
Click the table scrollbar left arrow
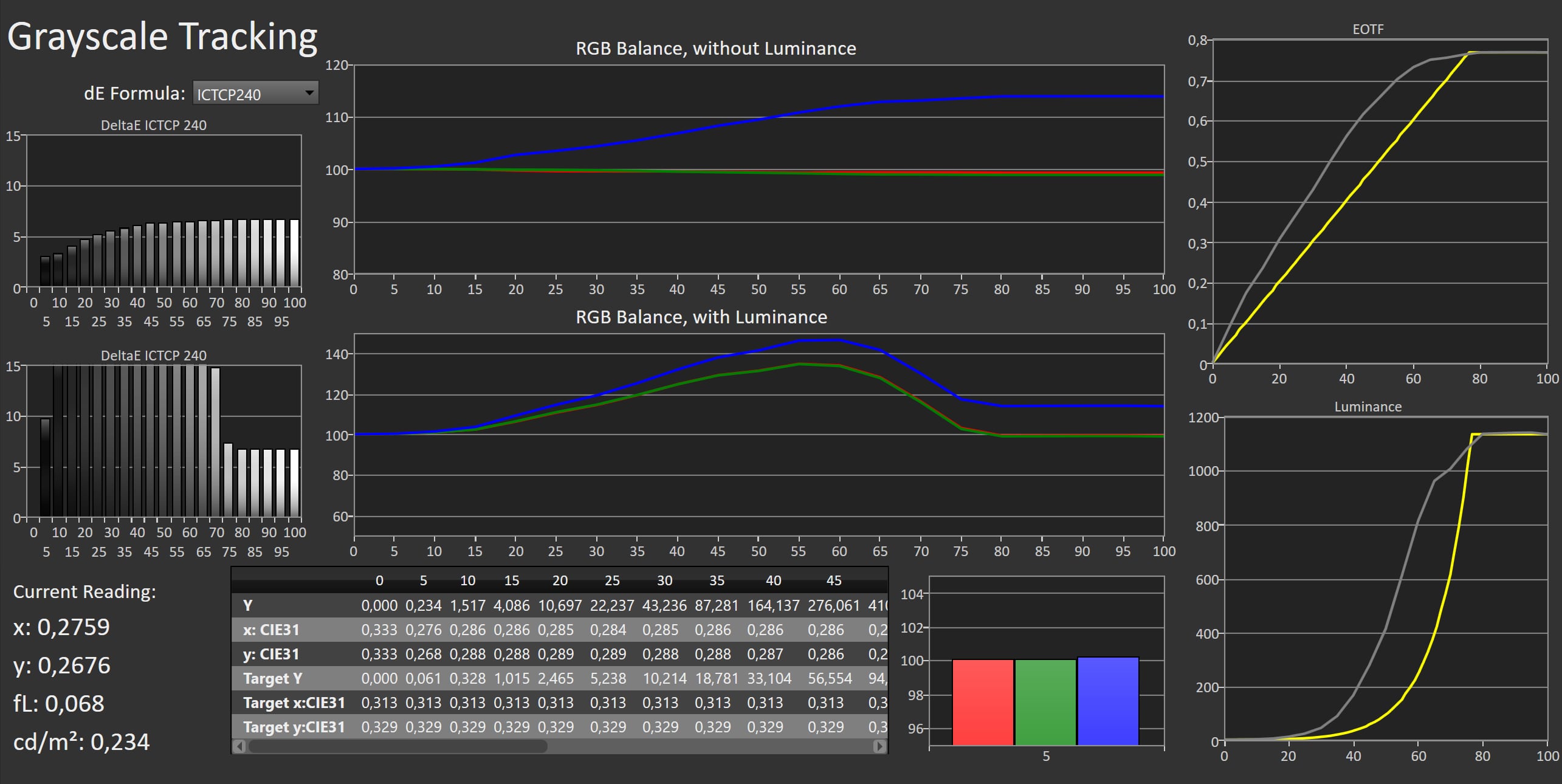pos(239,746)
